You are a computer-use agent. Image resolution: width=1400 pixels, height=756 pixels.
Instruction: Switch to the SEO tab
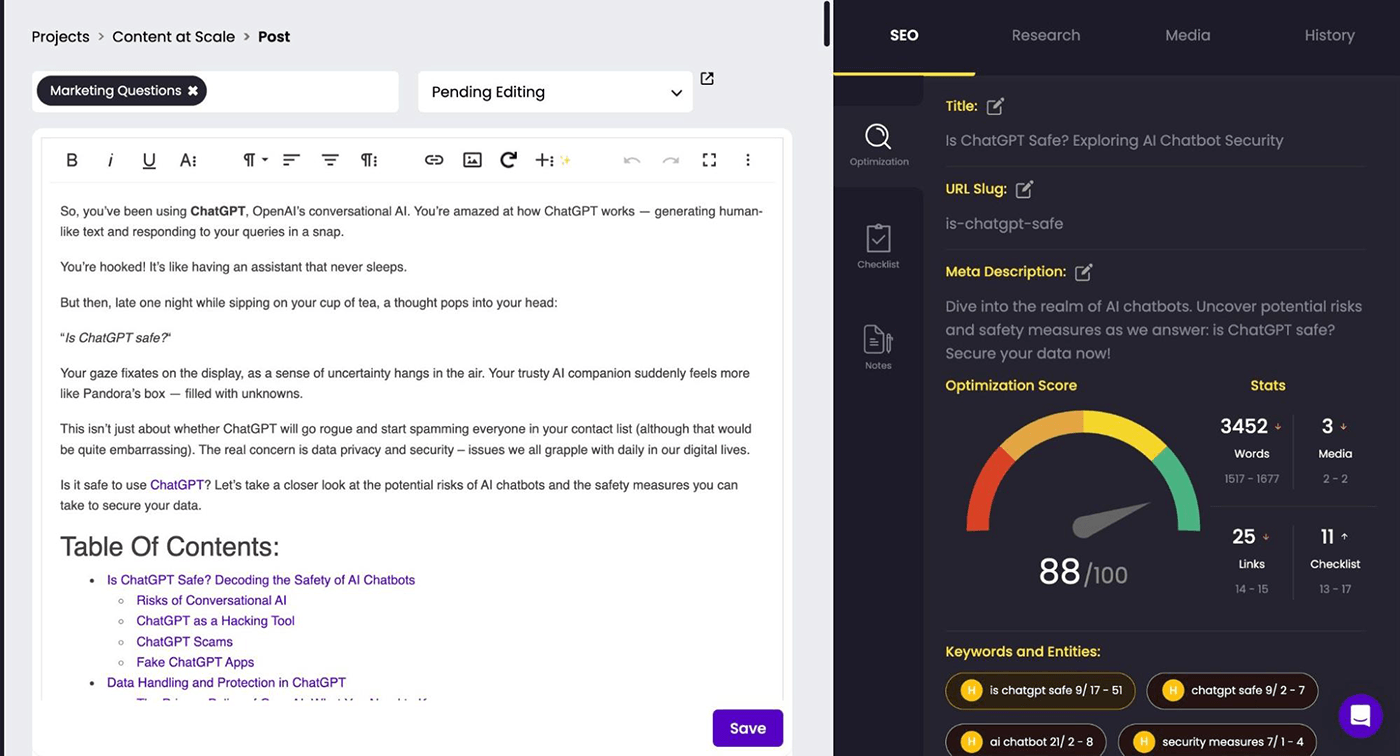pyautogui.click(x=904, y=35)
